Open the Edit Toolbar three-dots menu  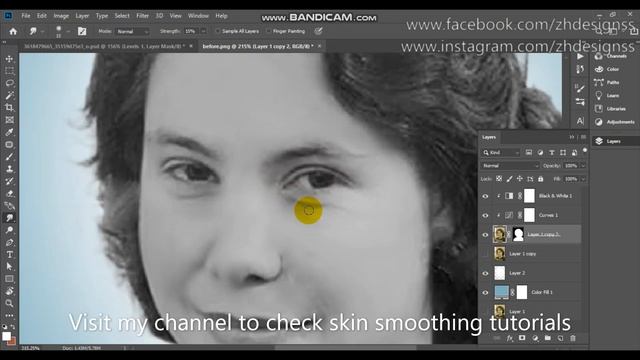9,316
